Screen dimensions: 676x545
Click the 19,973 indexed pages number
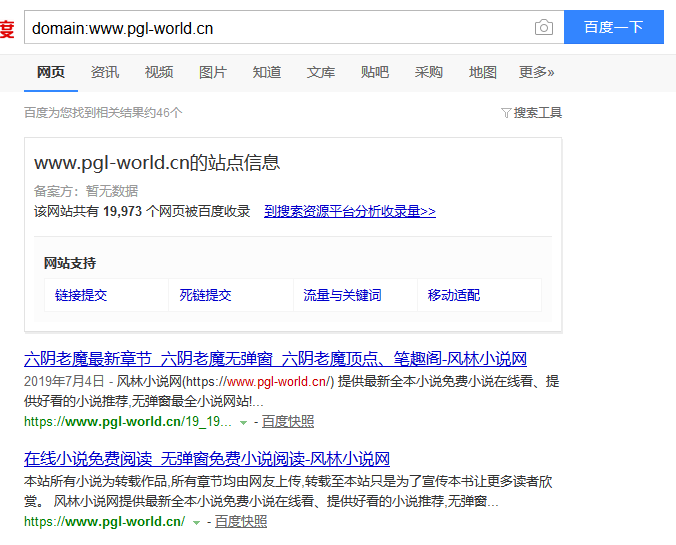coord(122,211)
